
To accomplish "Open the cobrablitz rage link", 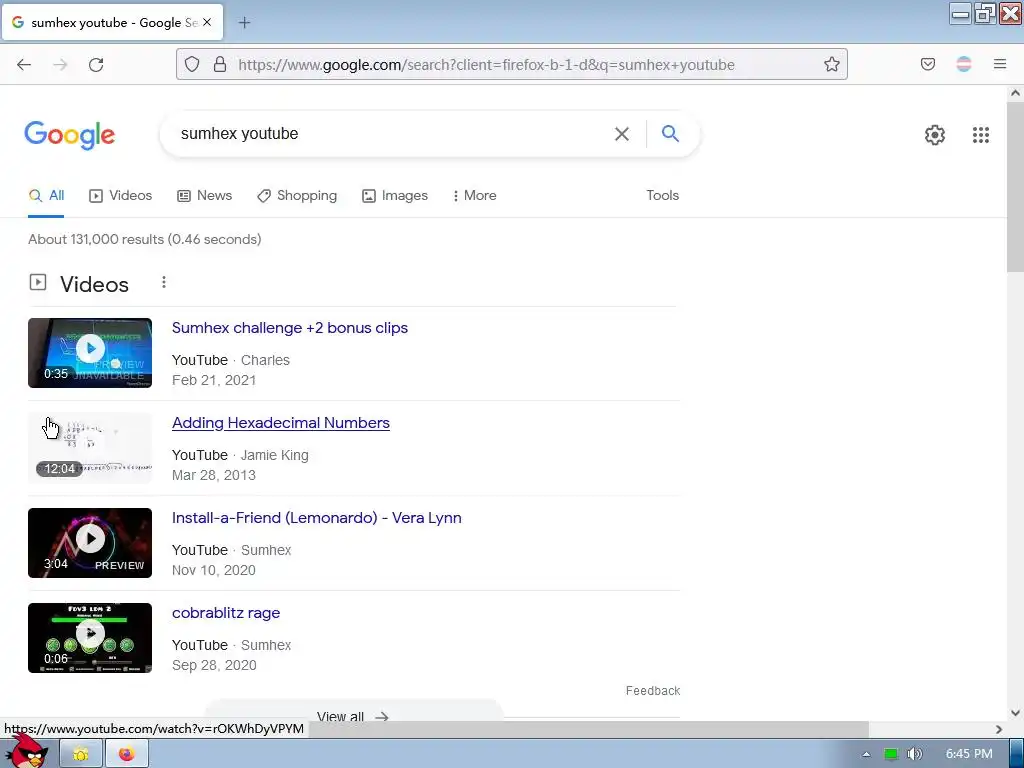I will tap(226, 613).
